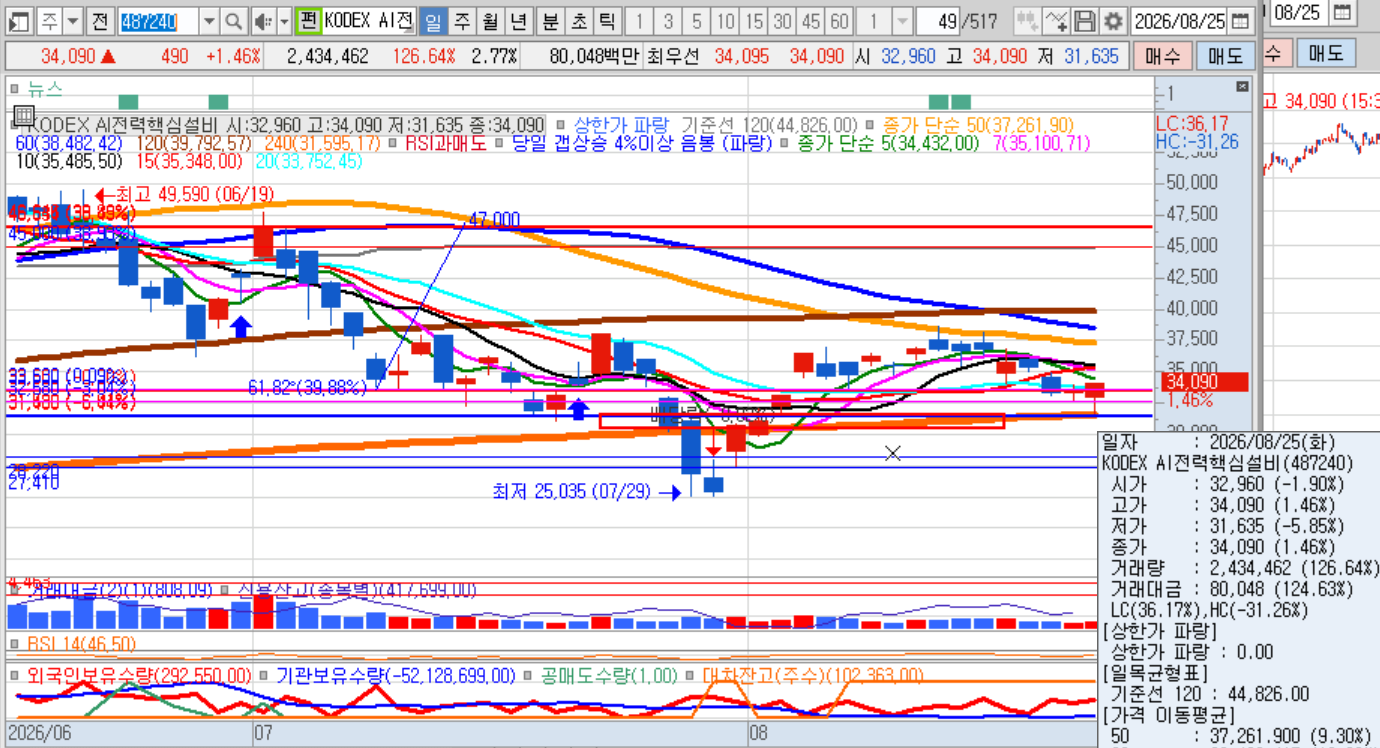The width and height of the screenshot is (1380, 748).
Task: Toggle the 외국인보유수량 indicator marker
Action: [16, 676]
